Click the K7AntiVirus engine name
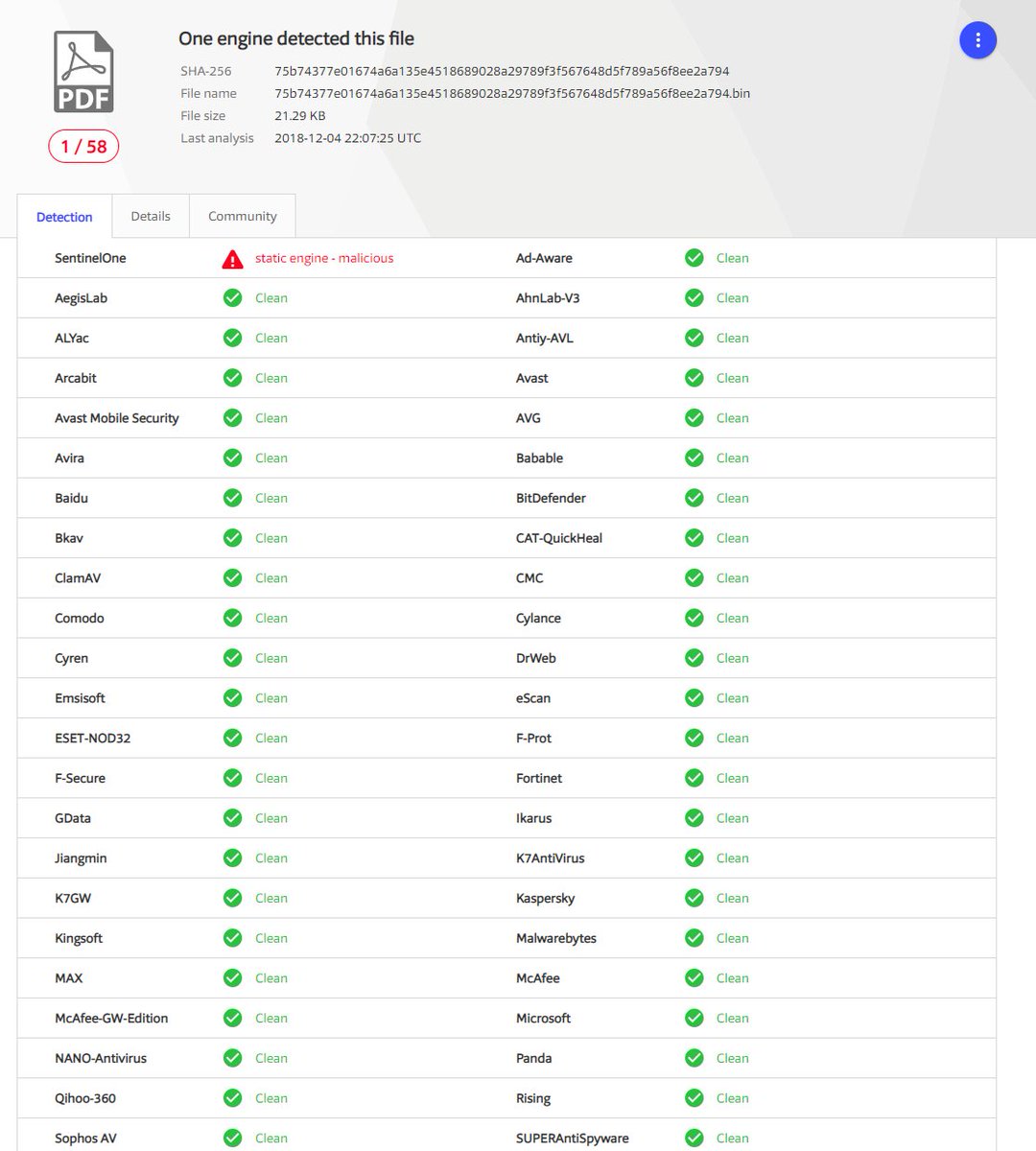Image resolution: width=1036 pixels, height=1151 pixels. [x=551, y=858]
